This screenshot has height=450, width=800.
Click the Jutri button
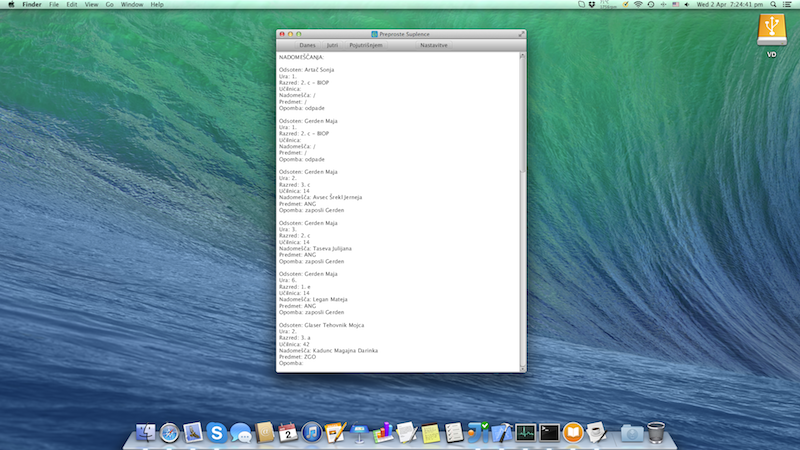click(x=332, y=46)
